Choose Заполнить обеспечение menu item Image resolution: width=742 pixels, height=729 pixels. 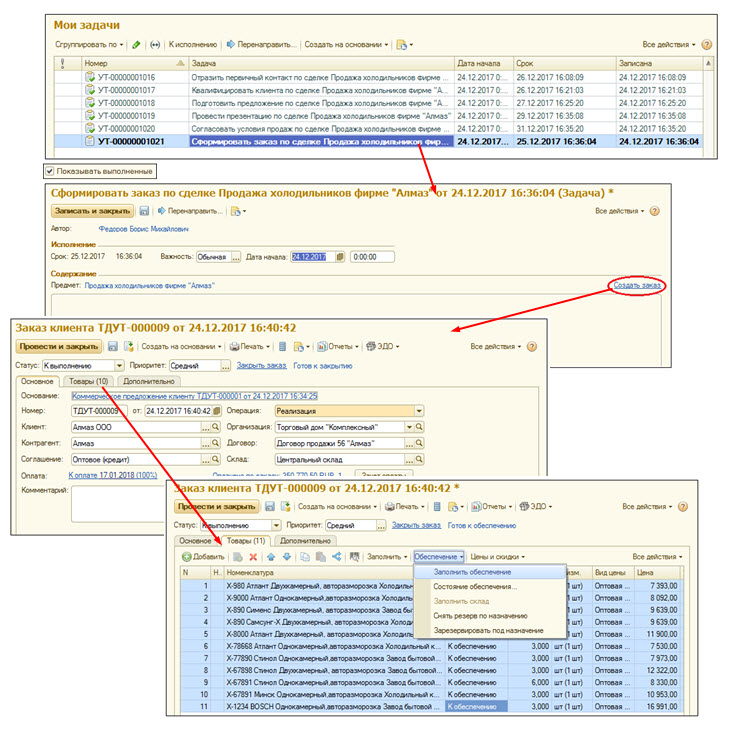[x=490, y=572]
